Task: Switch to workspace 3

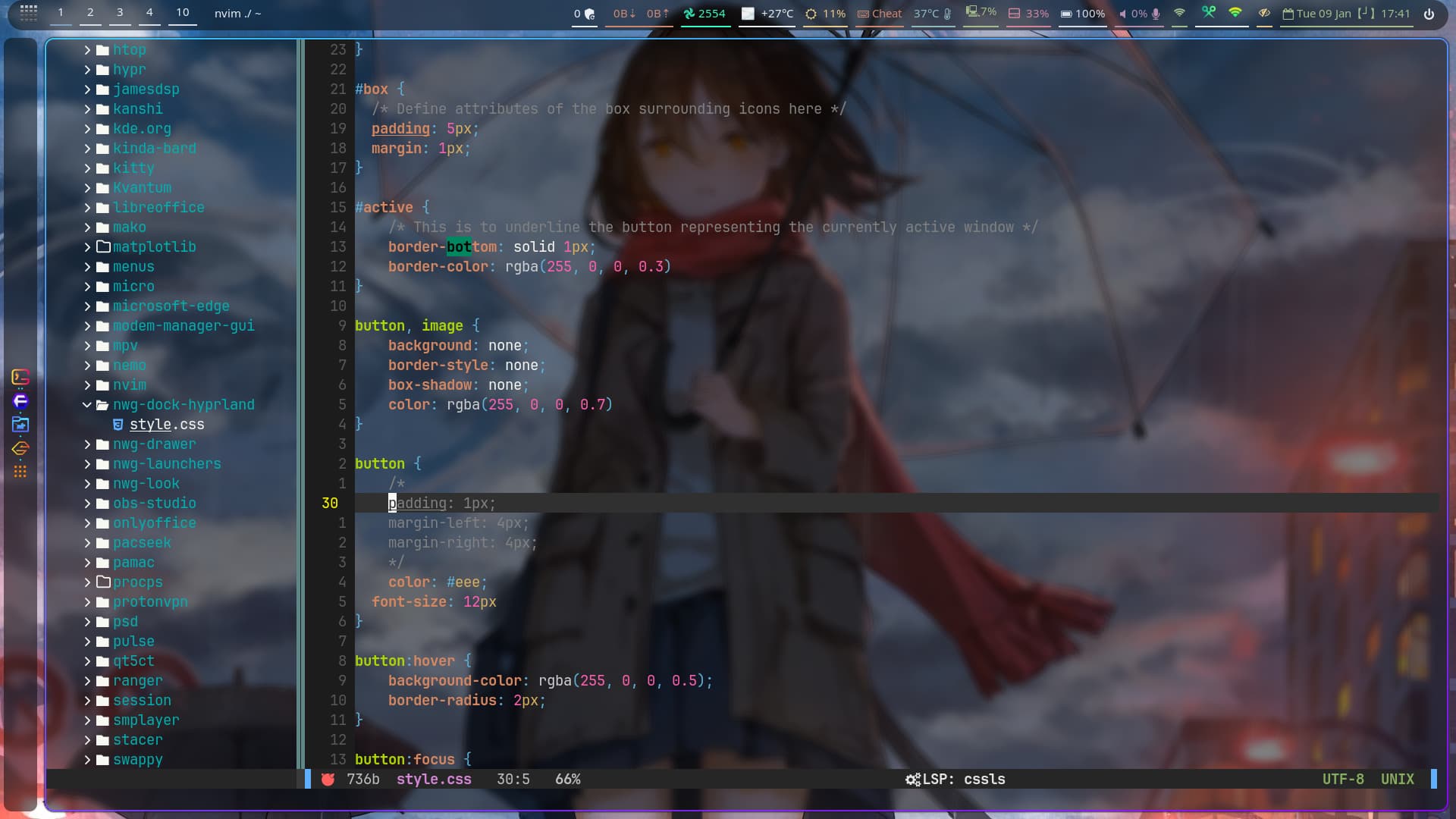Action: click(x=120, y=13)
